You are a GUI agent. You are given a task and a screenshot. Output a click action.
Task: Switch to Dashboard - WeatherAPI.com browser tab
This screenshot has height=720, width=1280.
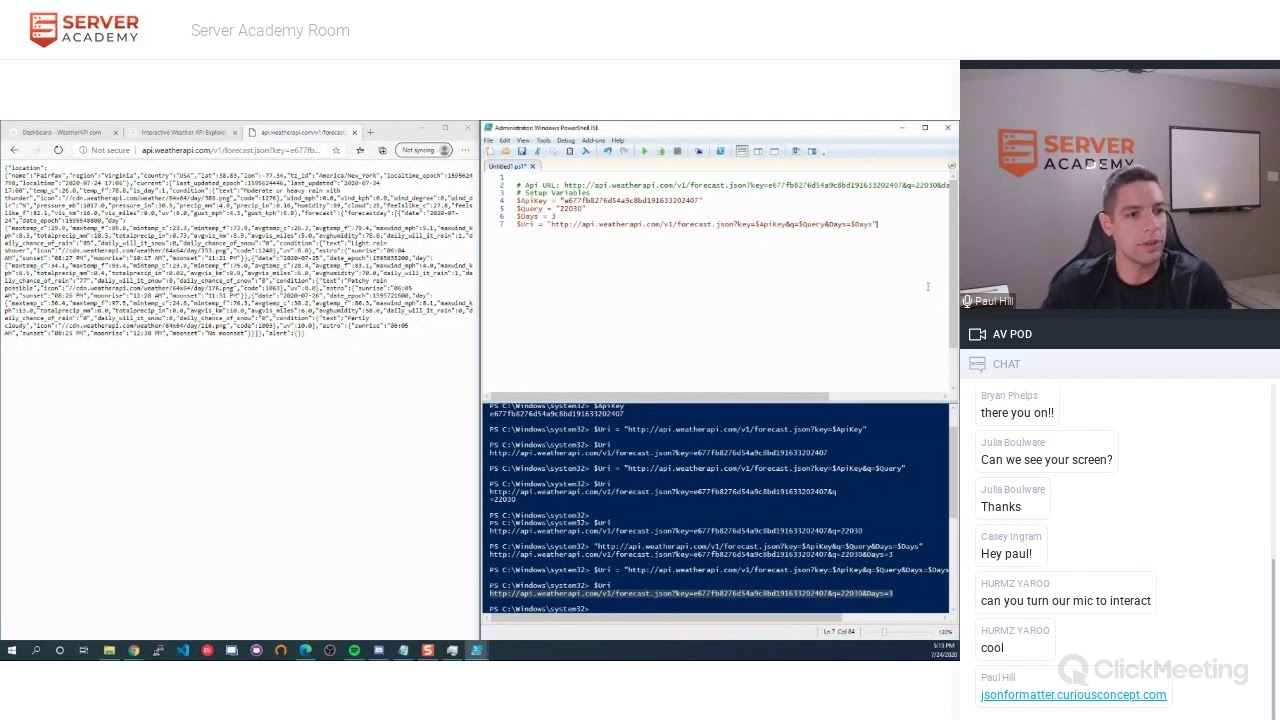click(x=62, y=132)
